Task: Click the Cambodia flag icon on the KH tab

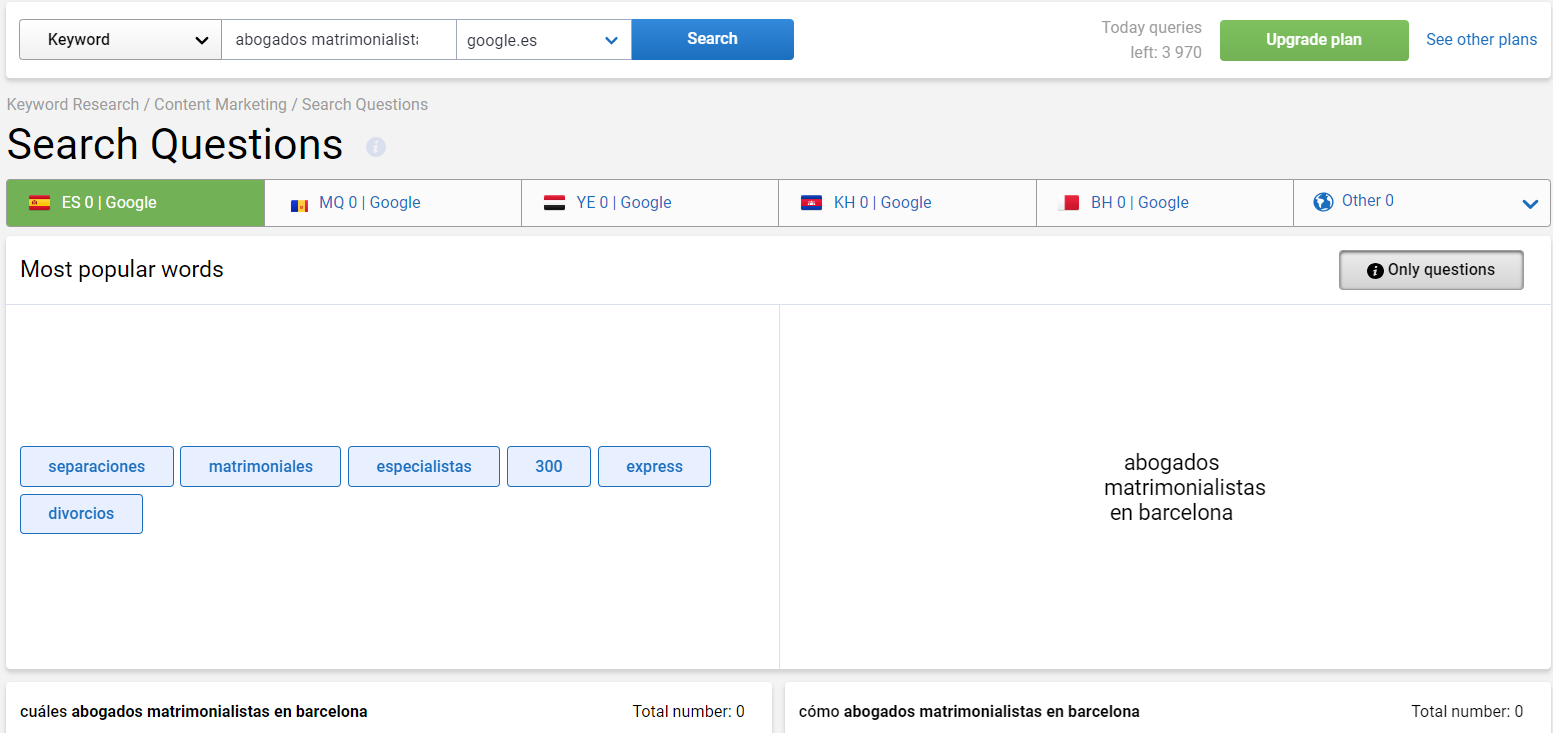Action: click(x=814, y=202)
